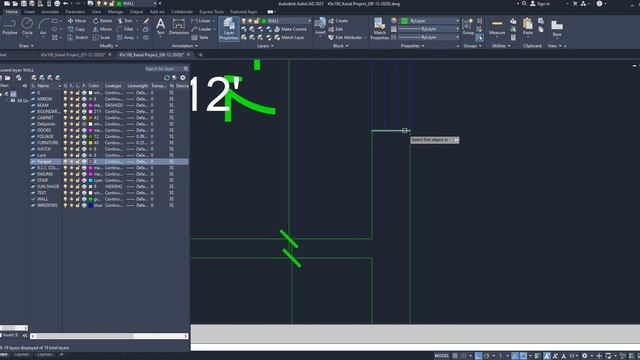Open the Parametric ribbon tab
Screen dimensions: 640x360
(76, 12)
